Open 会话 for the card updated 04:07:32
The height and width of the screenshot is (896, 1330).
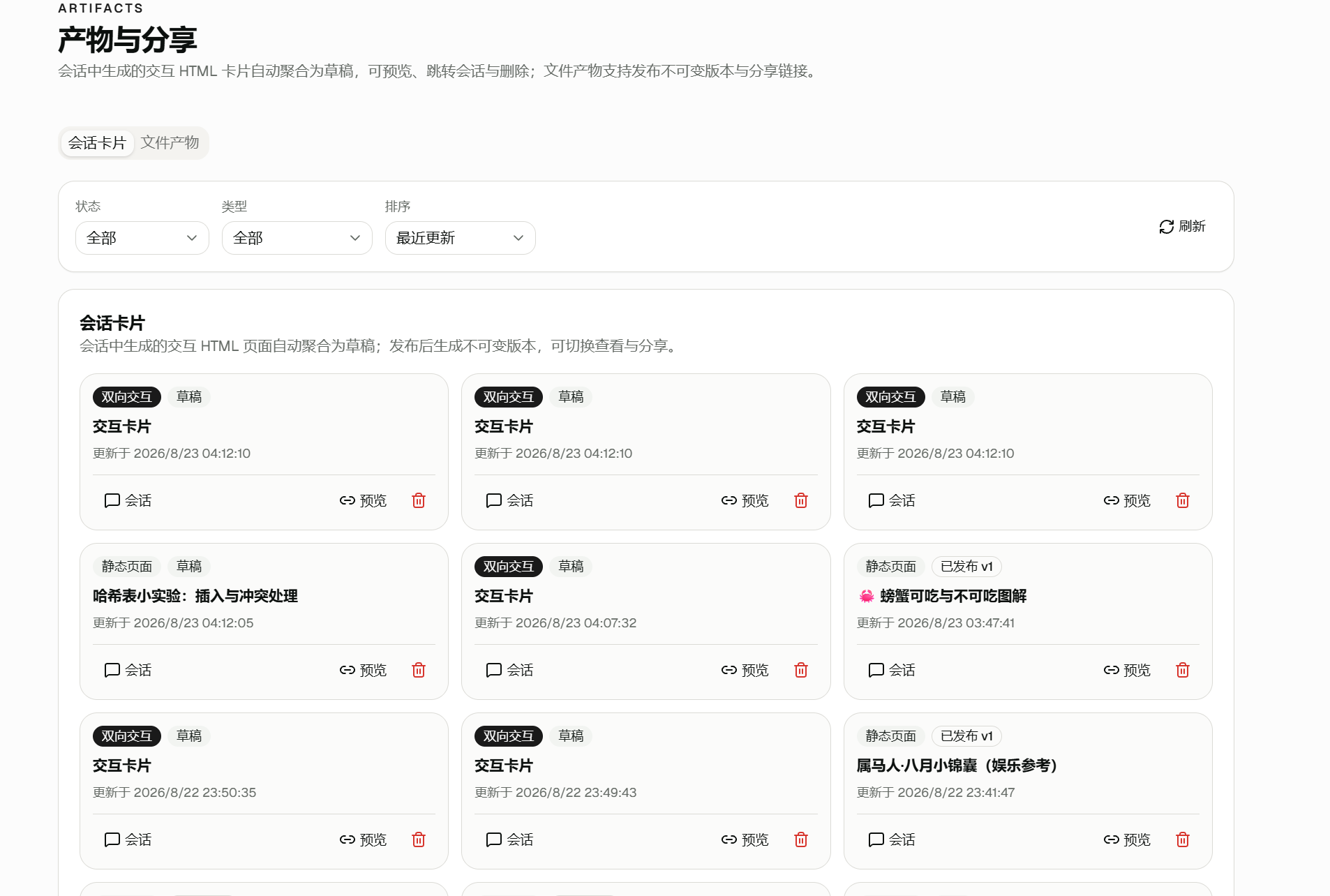tap(509, 670)
